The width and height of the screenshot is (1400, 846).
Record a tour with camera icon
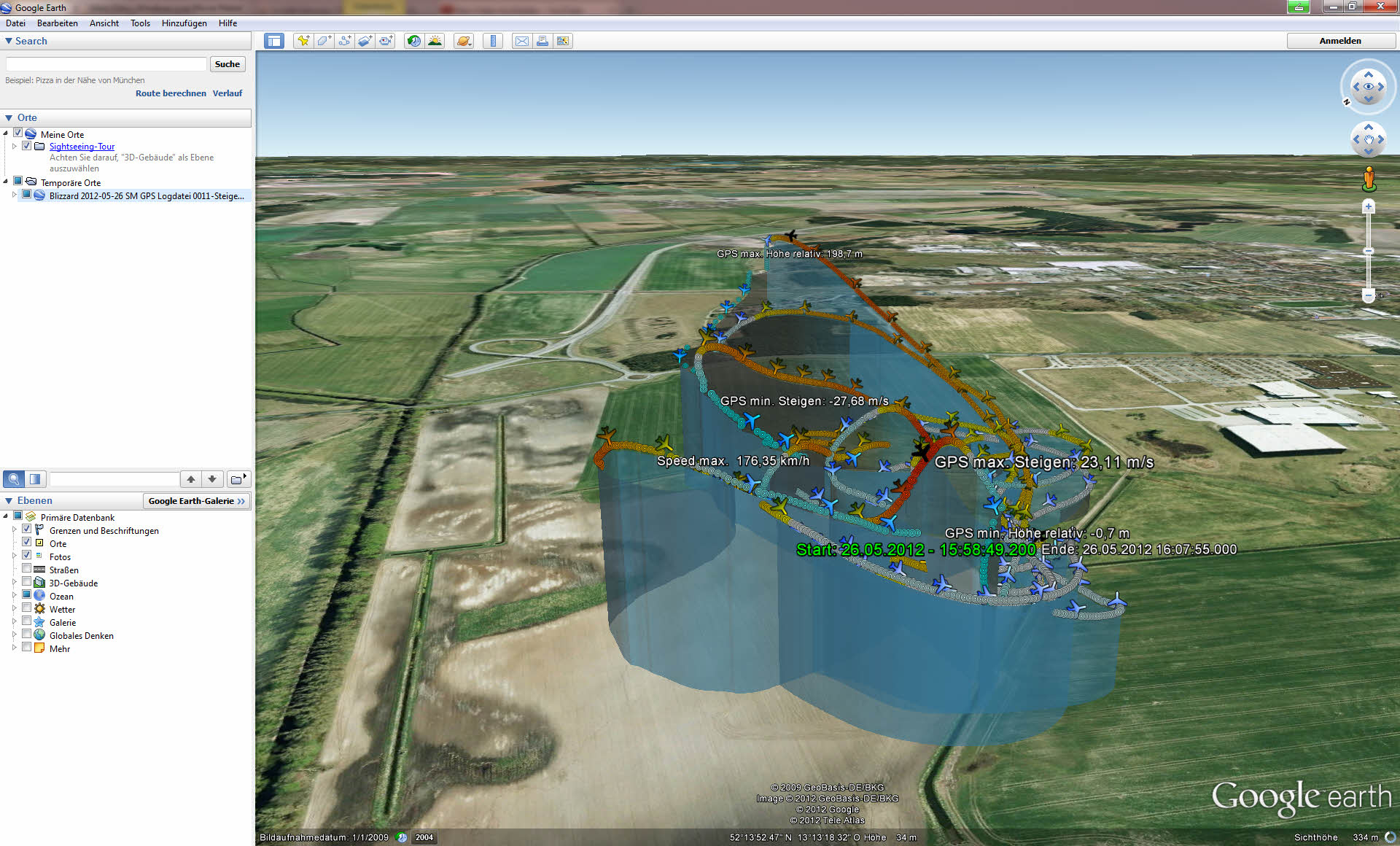coord(385,41)
